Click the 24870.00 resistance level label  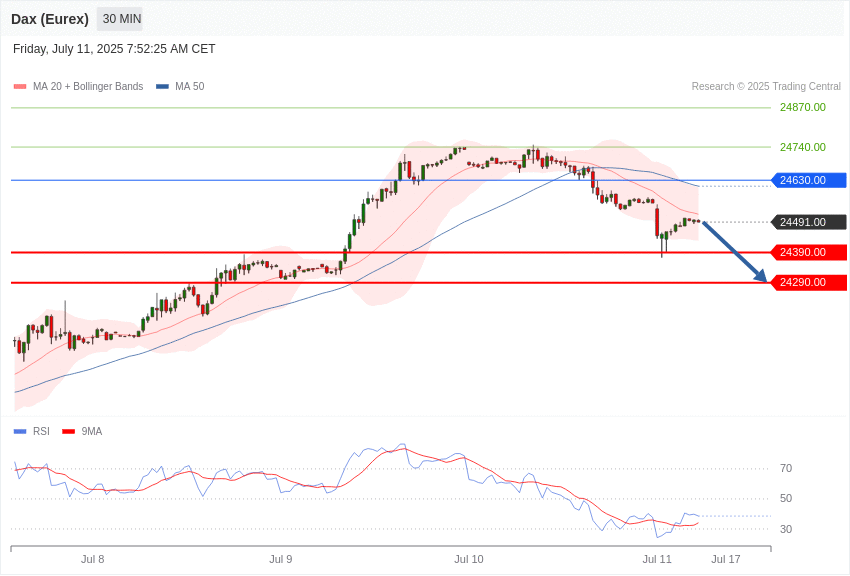click(x=803, y=107)
